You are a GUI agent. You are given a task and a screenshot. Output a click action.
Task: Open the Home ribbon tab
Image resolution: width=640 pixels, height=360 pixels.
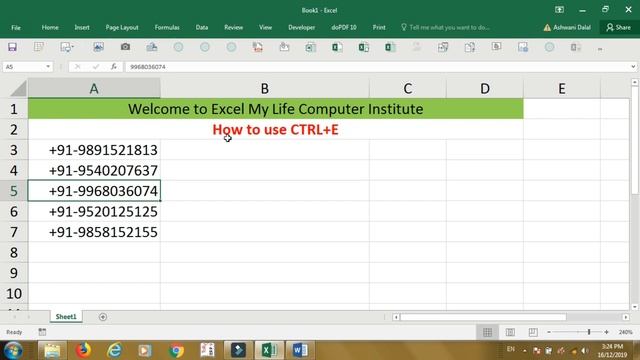tap(50, 27)
